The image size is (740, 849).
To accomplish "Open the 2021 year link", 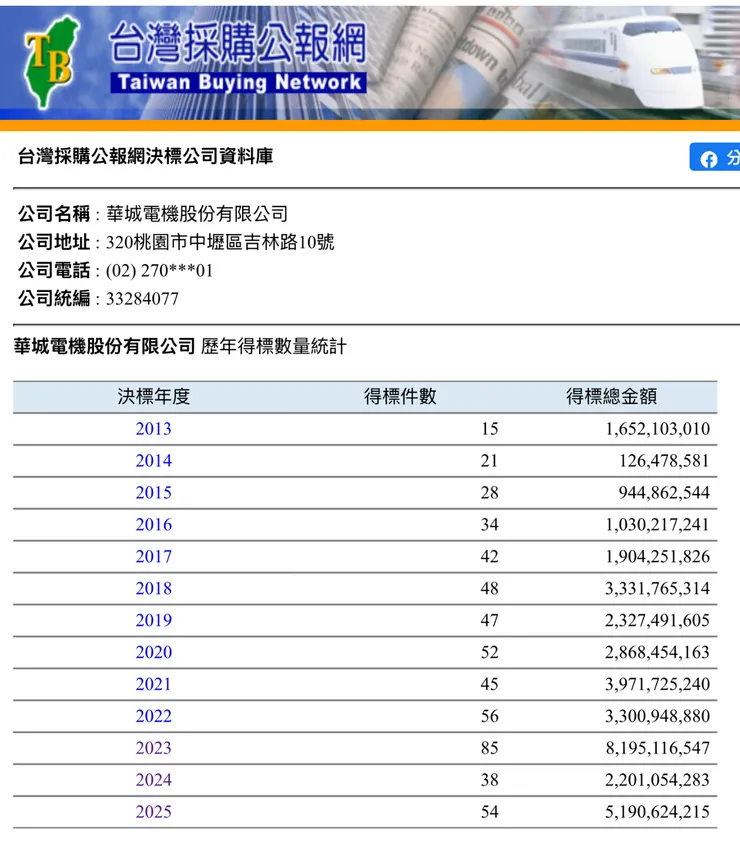I will click(x=153, y=684).
